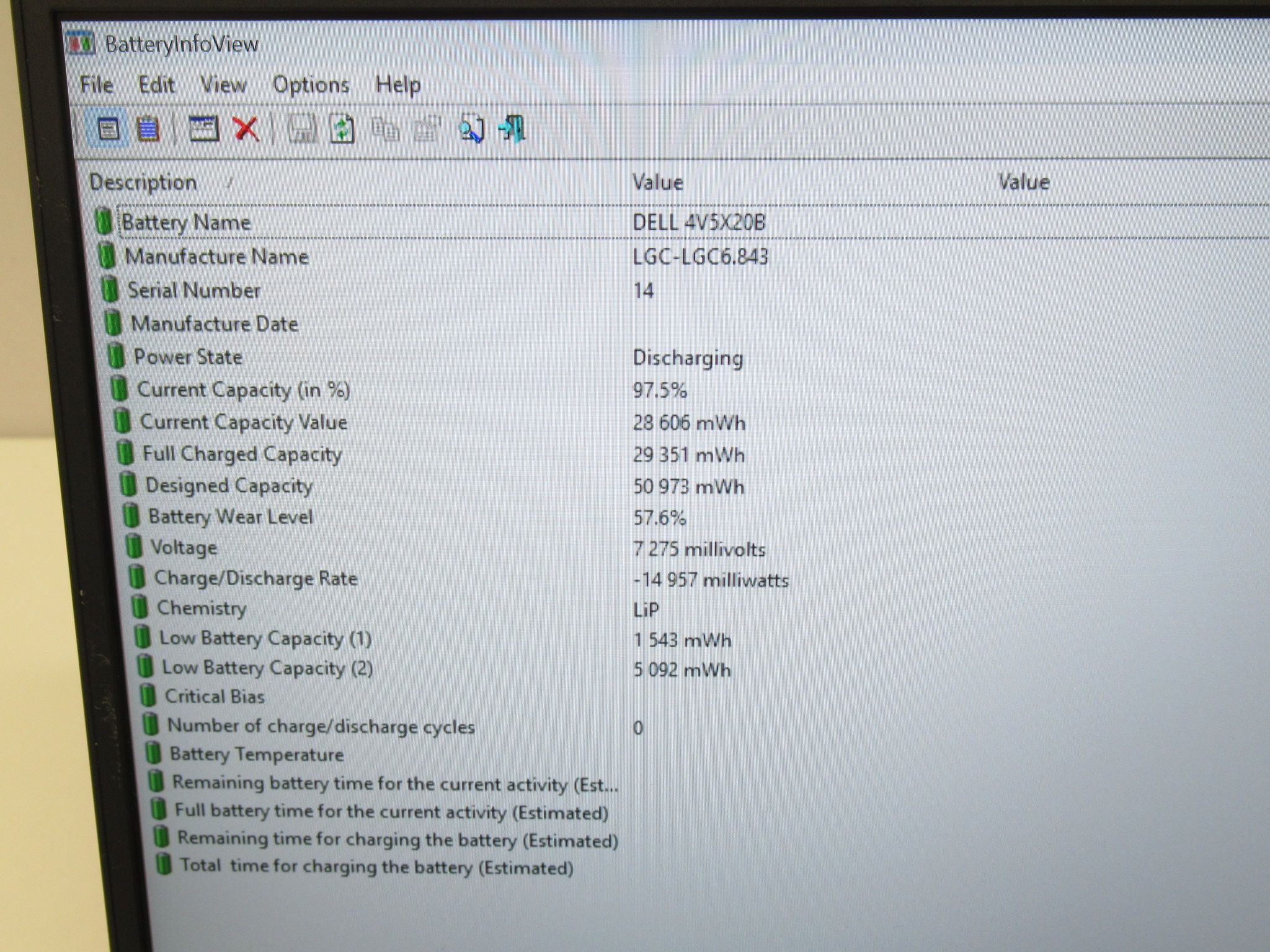Switch to the Show Battery Log toolbar icon
Screen dimensions: 1270x952
pyautogui.click(x=148, y=129)
